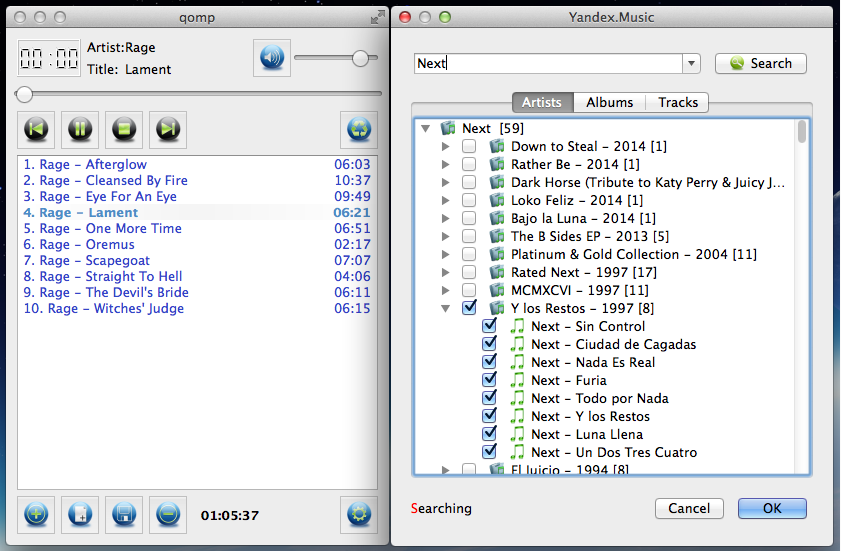
Task: Expand Platinum & Gold Collection album
Action: (445, 254)
